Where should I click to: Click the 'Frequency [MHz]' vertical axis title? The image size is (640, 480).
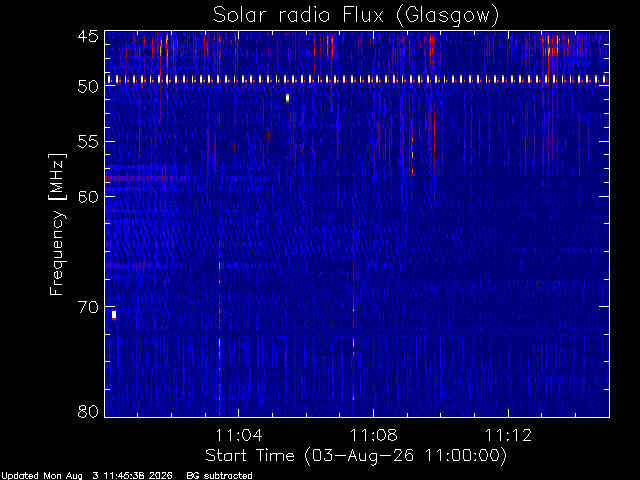(57, 224)
